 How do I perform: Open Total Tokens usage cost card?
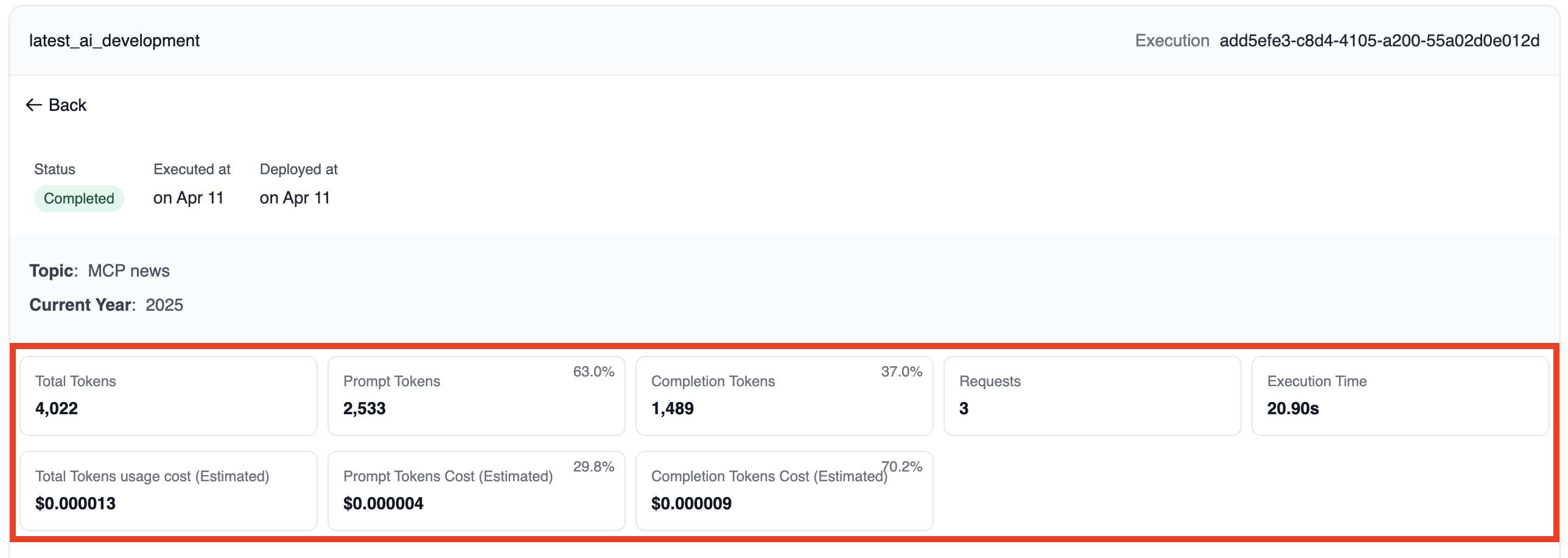[x=169, y=491]
